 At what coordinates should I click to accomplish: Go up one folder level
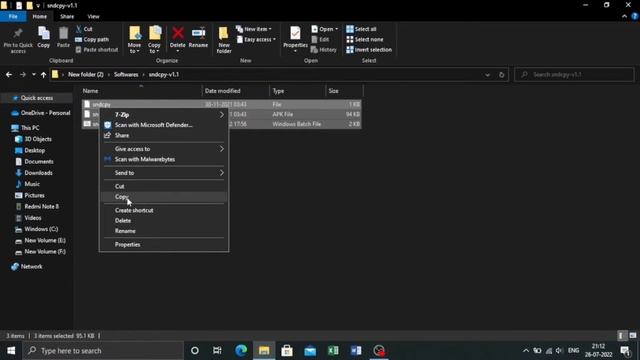[x=43, y=75]
